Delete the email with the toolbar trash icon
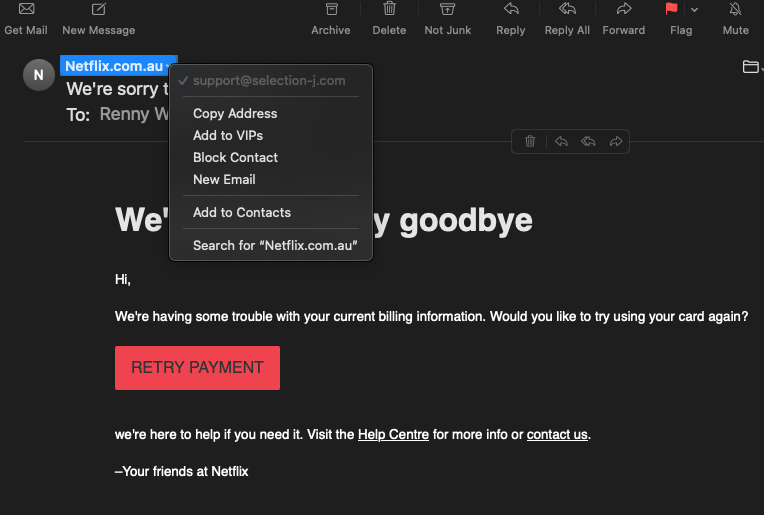This screenshot has height=515, width=764. click(x=389, y=10)
